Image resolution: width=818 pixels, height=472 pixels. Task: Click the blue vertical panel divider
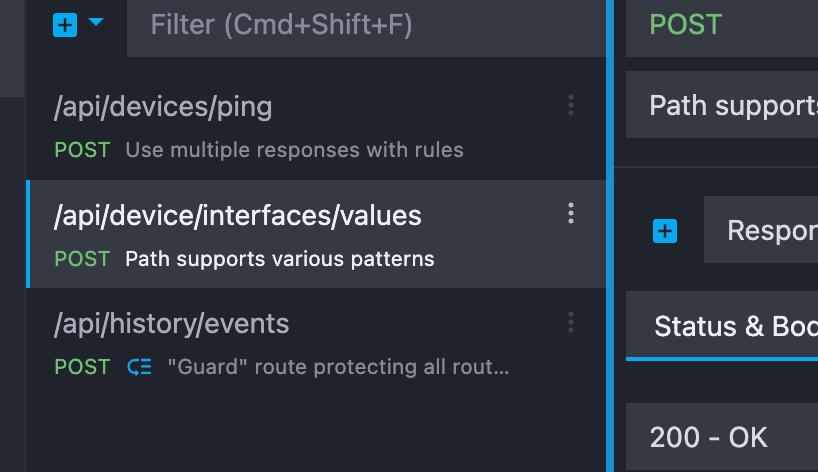coord(610,236)
